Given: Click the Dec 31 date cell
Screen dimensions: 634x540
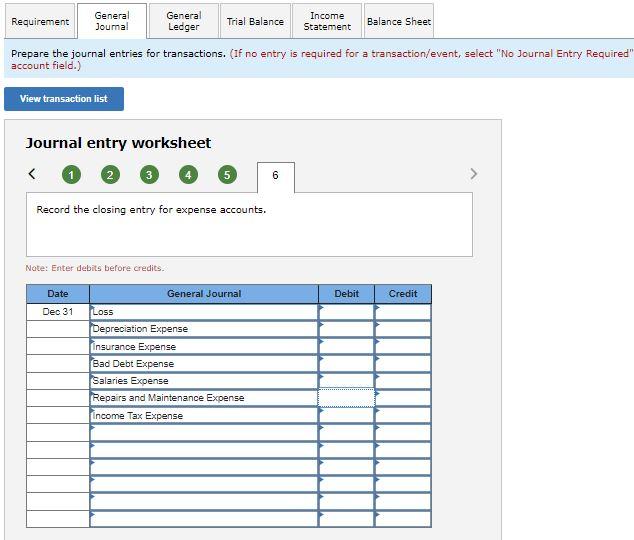Looking at the screenshot, I should tap(58, 312).
